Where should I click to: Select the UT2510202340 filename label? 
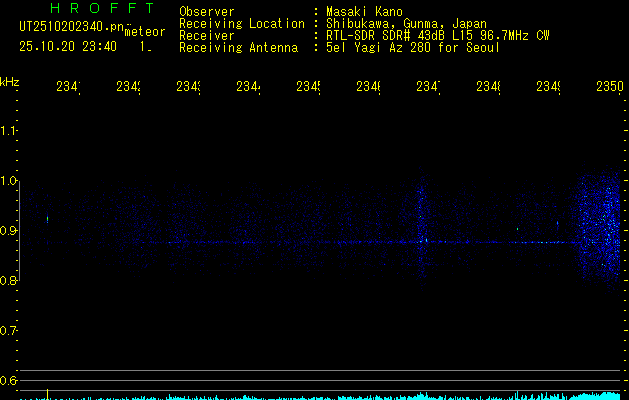(68, 25)
